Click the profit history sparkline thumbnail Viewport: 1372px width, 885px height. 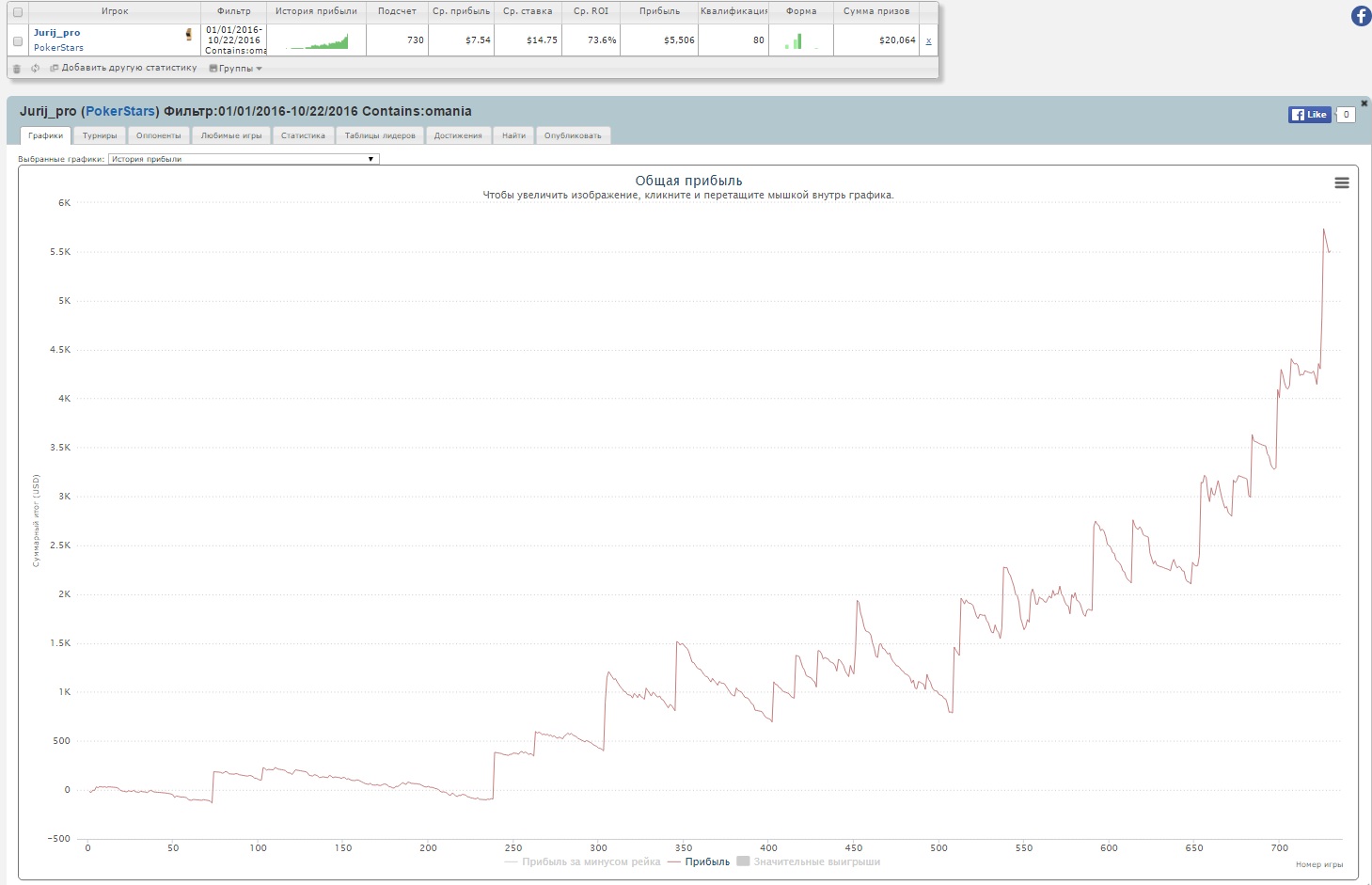pyautogui.click(x=318, y=41)
